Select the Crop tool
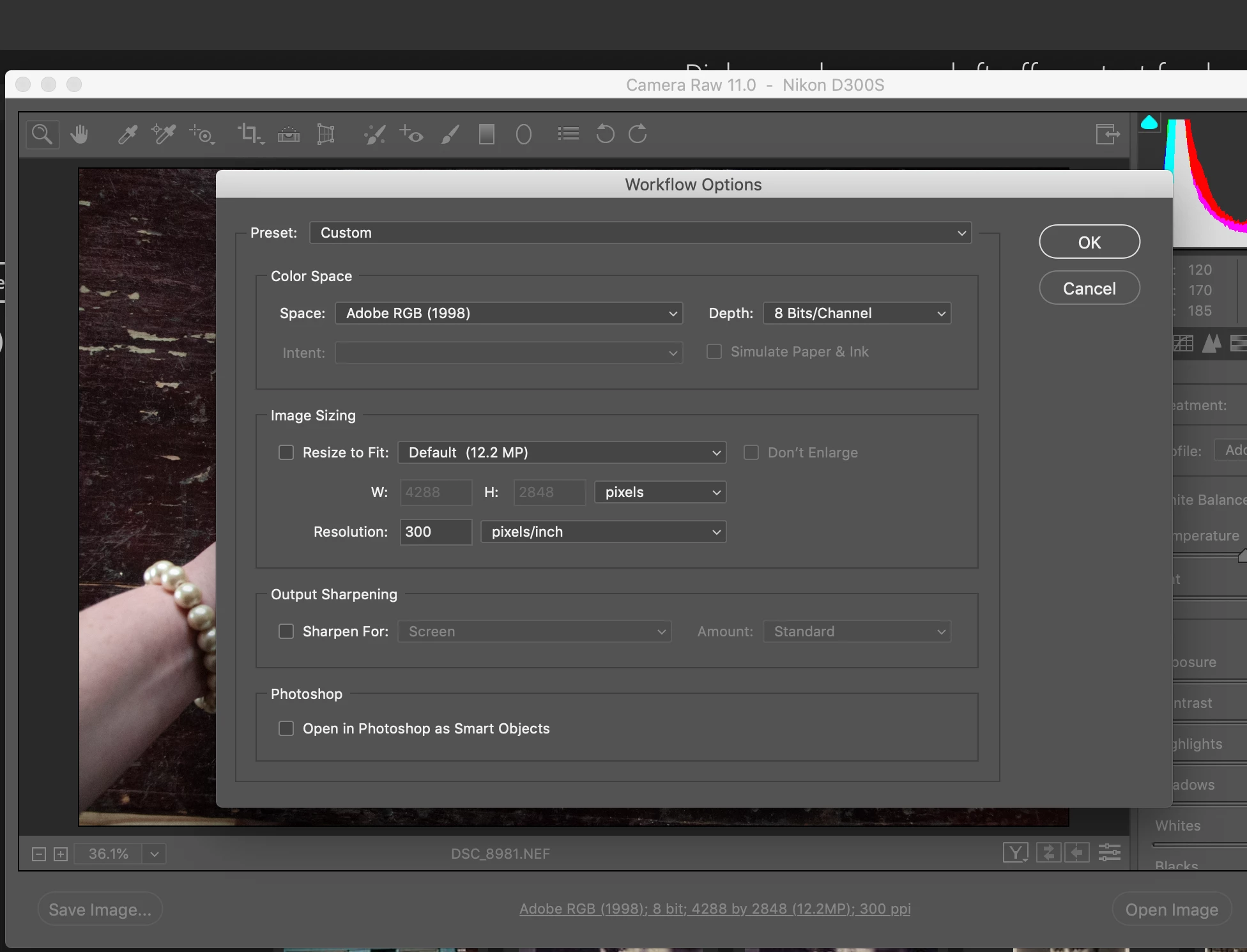The width and height of the screenshot is (1247, 952). click(x=249, y=134)
